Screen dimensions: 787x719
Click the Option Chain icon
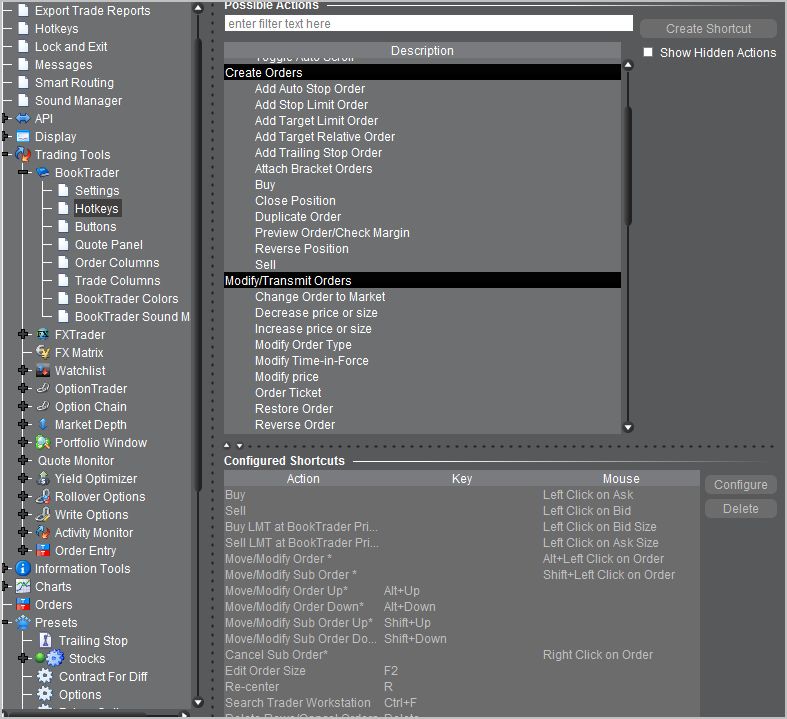[x=43, y=406]
